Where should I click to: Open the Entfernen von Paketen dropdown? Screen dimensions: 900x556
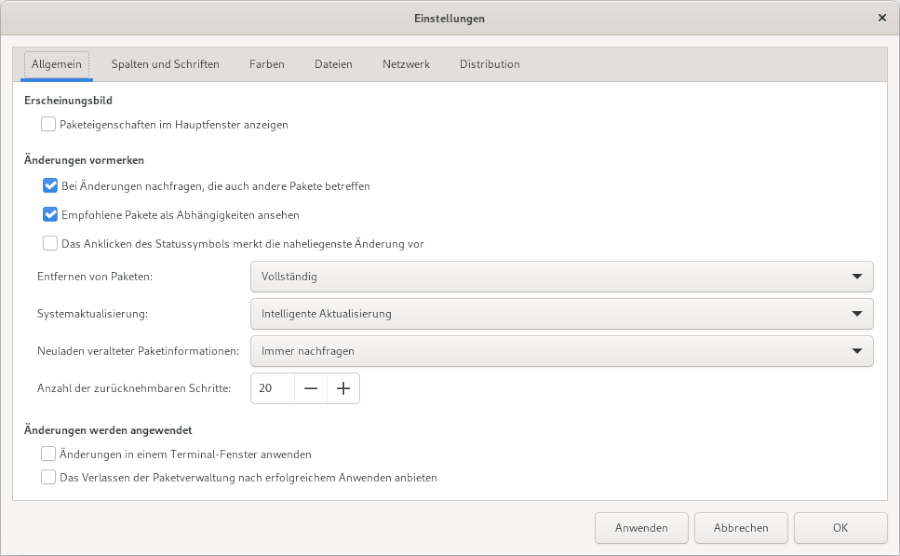click(x=560, y=276)
